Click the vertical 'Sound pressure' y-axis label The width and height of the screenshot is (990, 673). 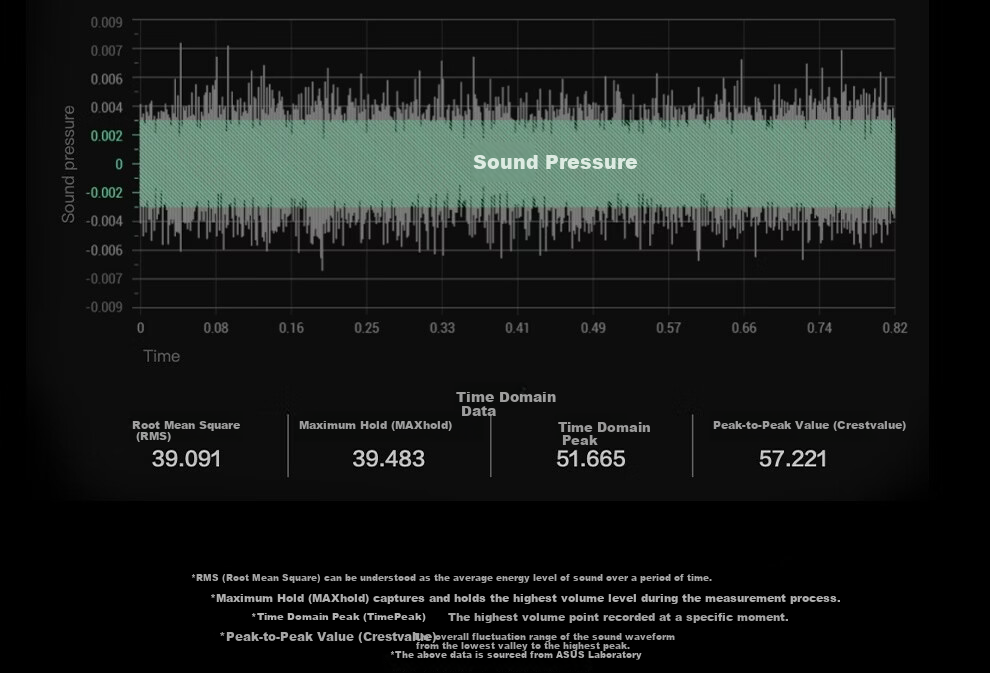[68, 164]
